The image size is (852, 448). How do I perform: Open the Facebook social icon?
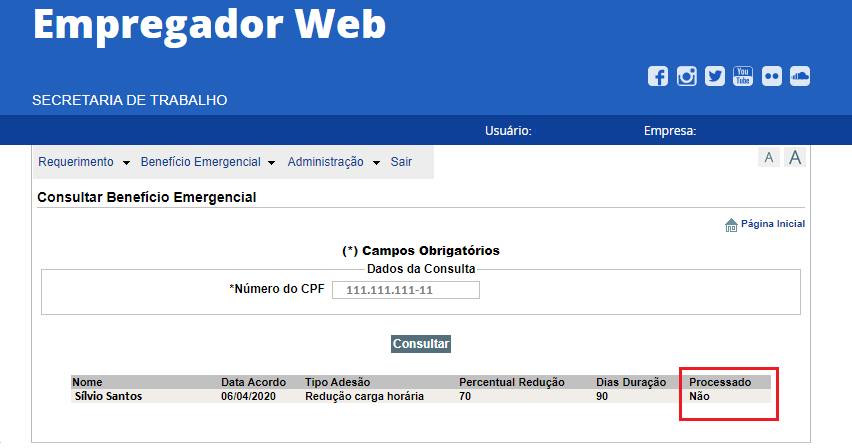(x=657, y=76)
